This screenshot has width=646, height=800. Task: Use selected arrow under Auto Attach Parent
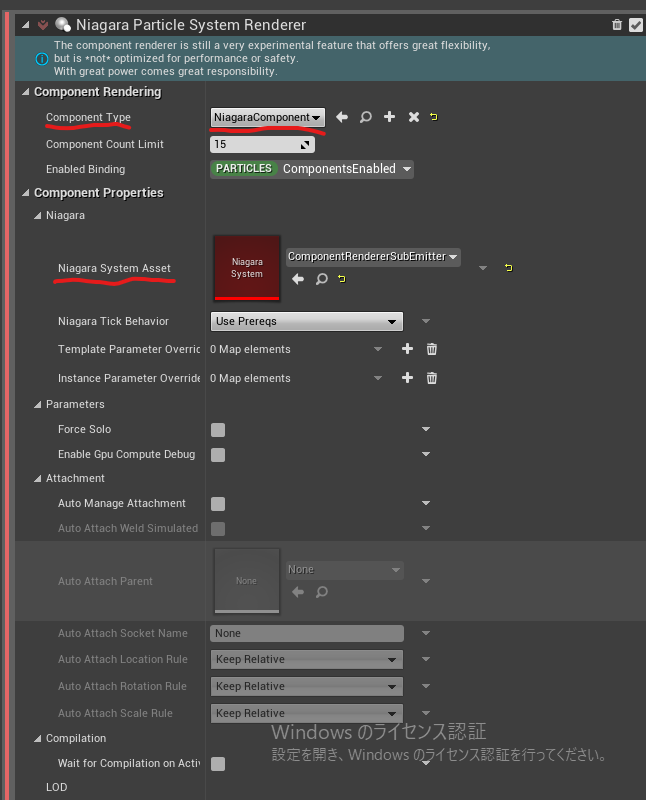coord(298,592)
